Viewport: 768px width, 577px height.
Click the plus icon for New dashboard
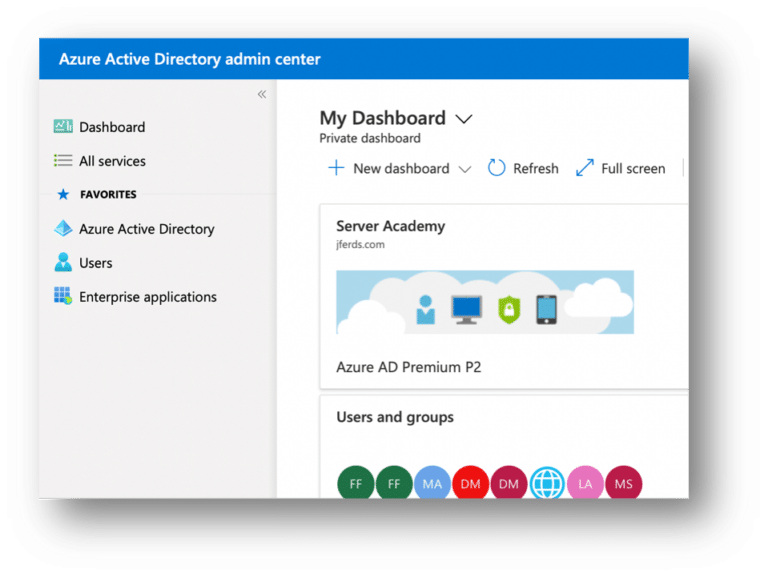coord(336,169)
